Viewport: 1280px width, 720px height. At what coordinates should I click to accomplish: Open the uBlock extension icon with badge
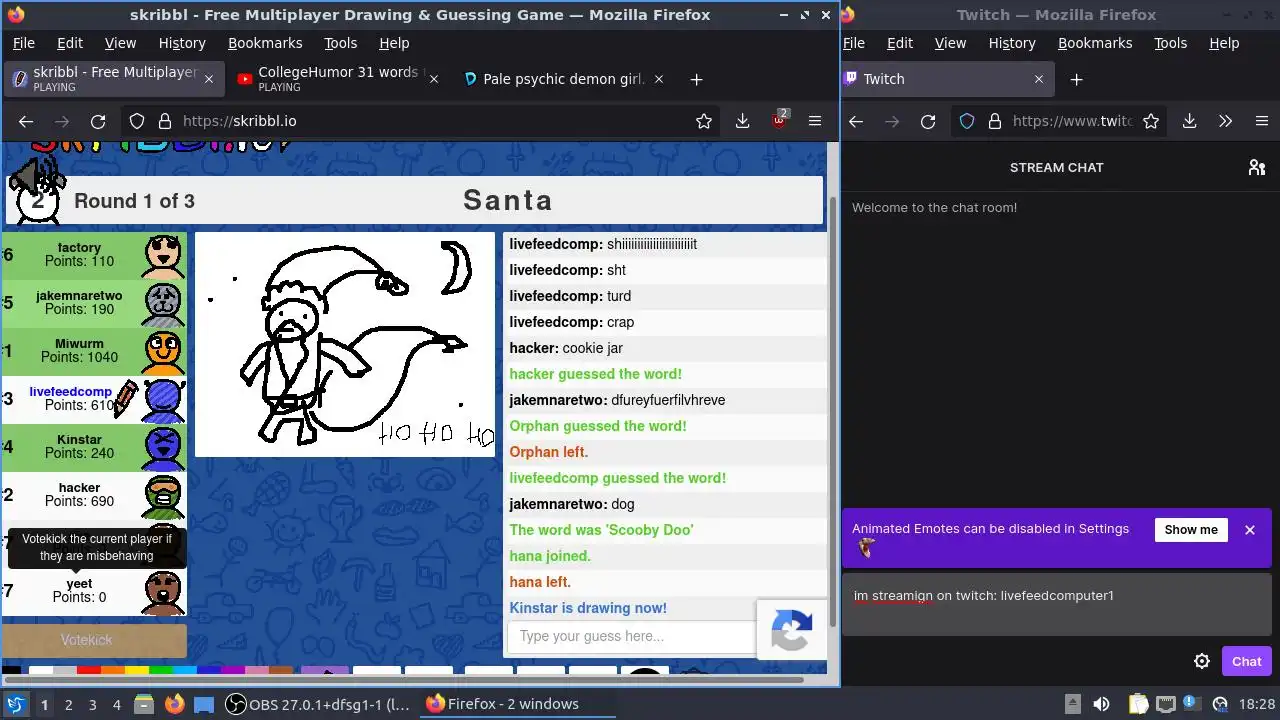[779, 120]
